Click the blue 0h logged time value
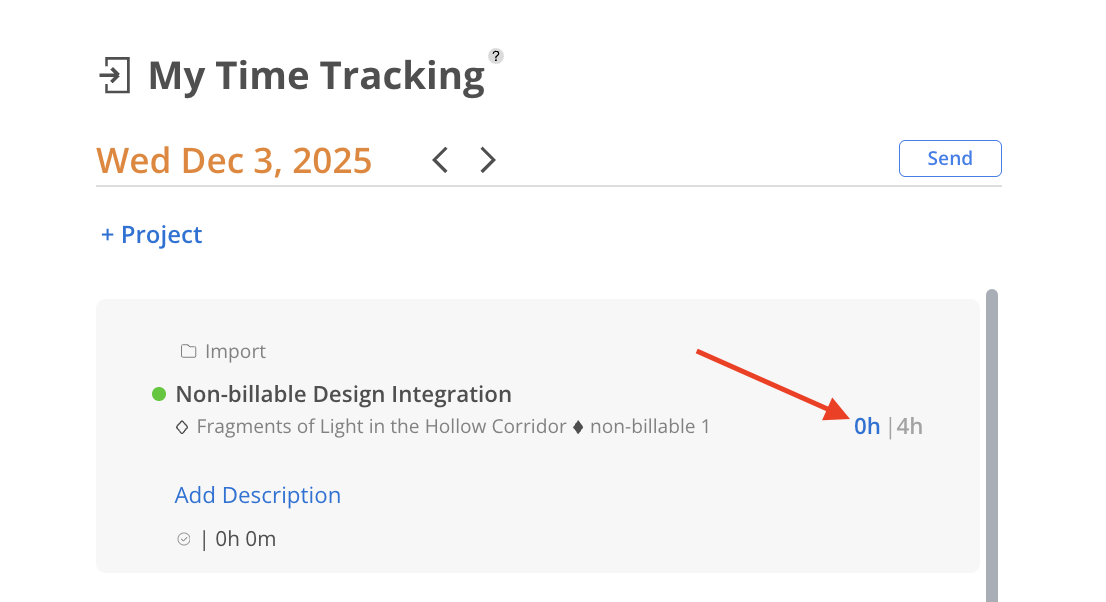This screenshot has height=602, width=1106. (x=866, y=427)
